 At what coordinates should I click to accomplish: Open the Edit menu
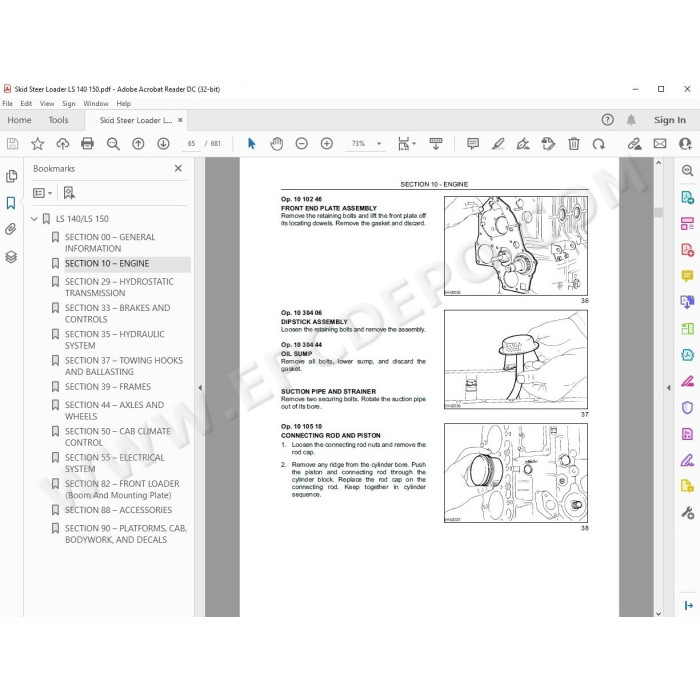click(x=26, y=104)
